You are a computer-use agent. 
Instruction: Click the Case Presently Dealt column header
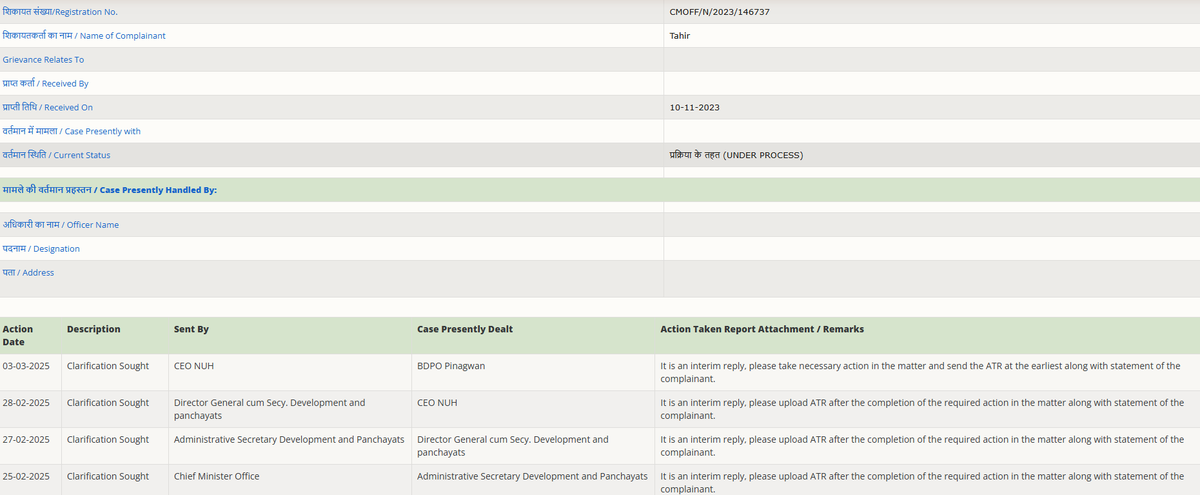tap(465, 329)
